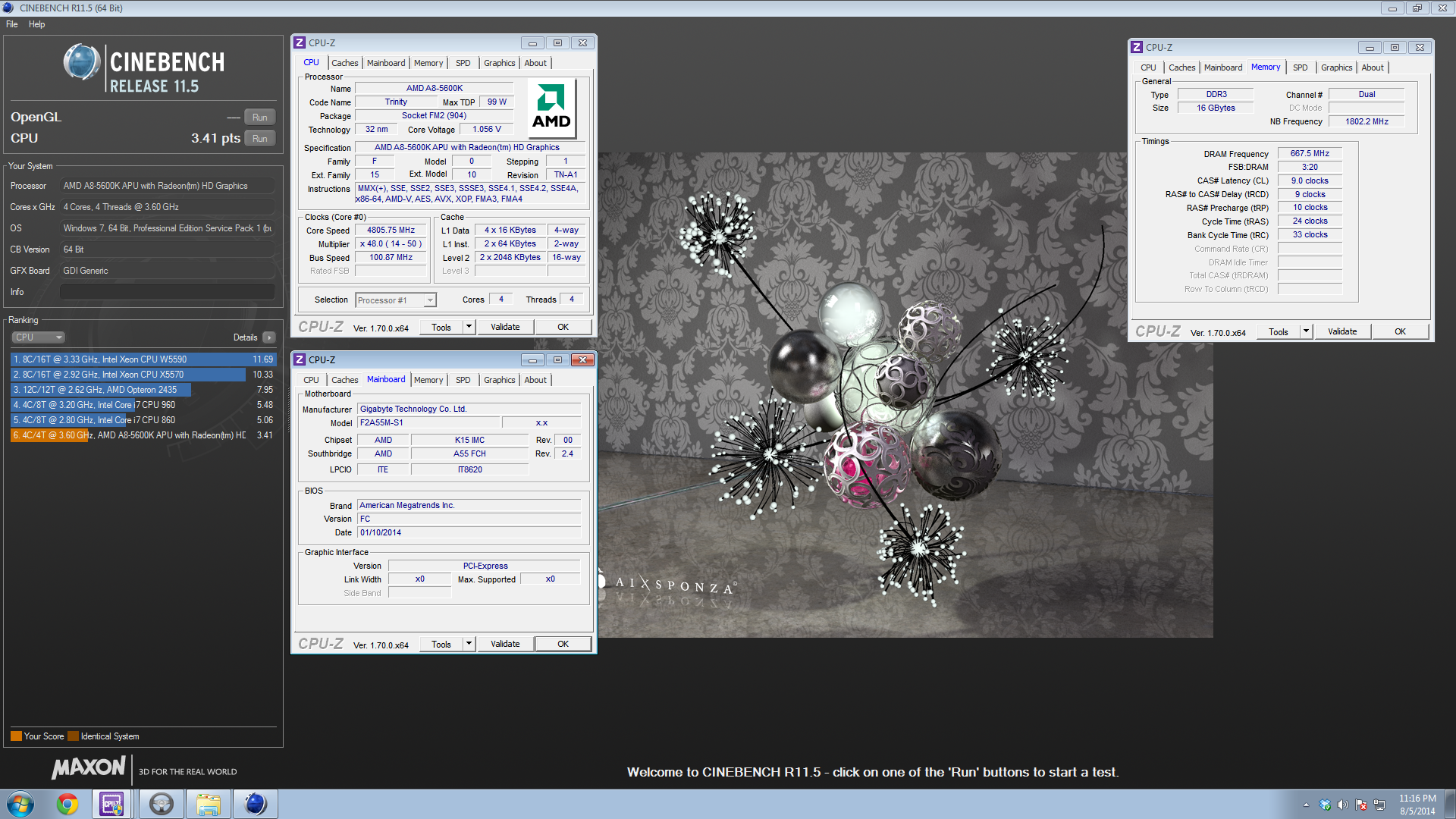The image size is (1456, 819).
Task: Open Graphics tab in CPU-Z Memory window
Action: click(1337, 68)
